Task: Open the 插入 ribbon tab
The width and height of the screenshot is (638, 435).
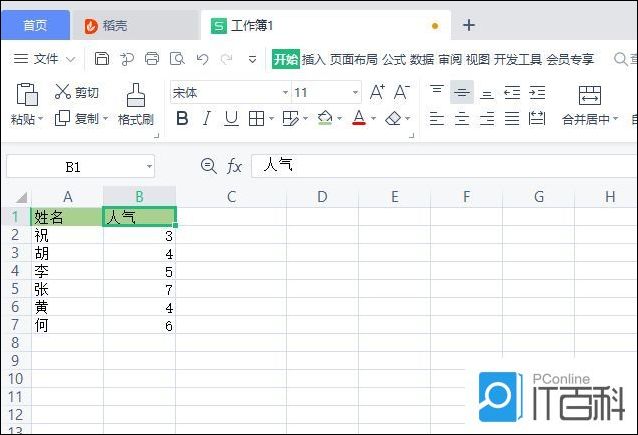Action: (x=313, y=60)
